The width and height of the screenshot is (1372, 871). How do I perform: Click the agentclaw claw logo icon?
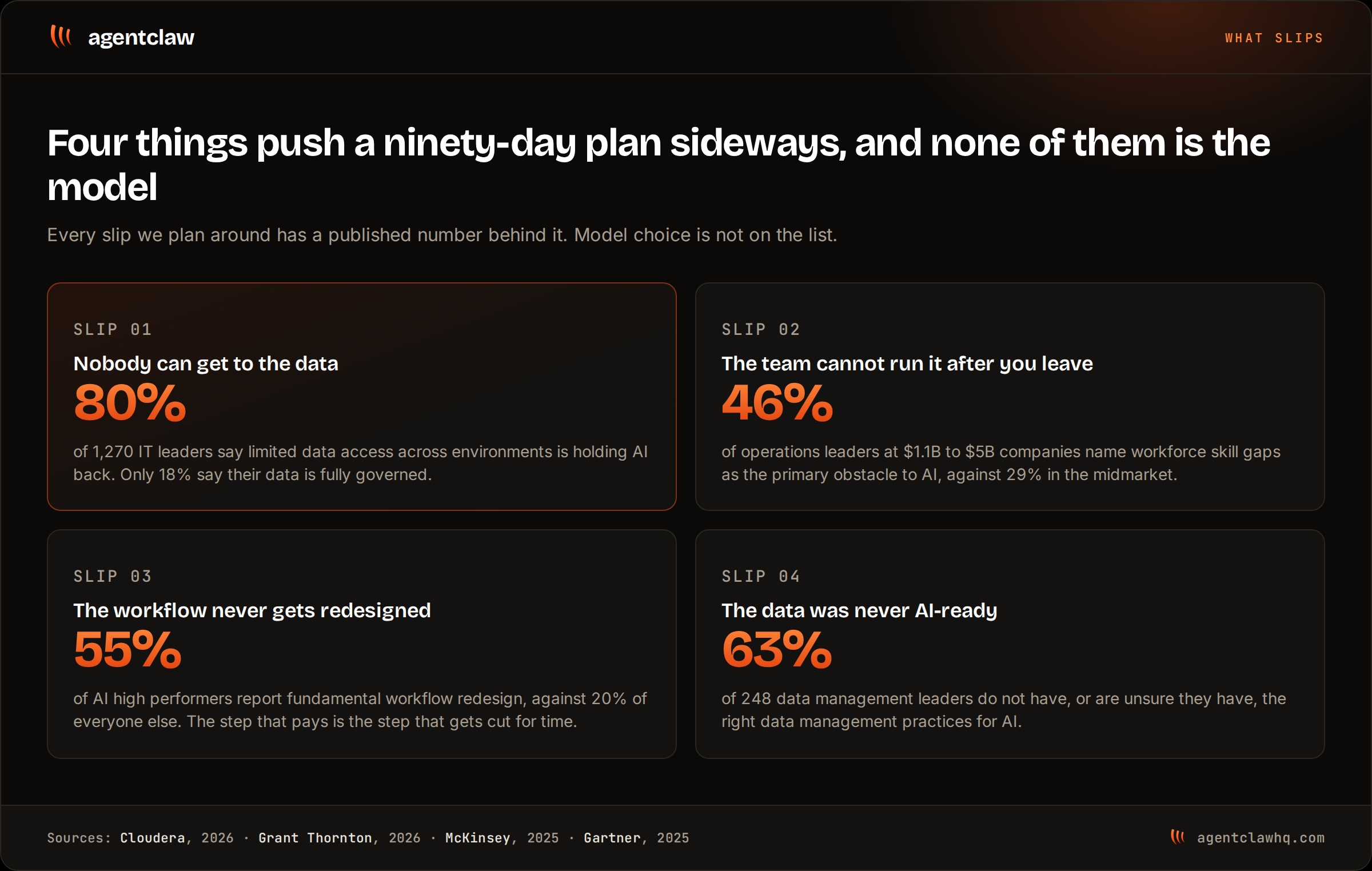pos(61,37)
